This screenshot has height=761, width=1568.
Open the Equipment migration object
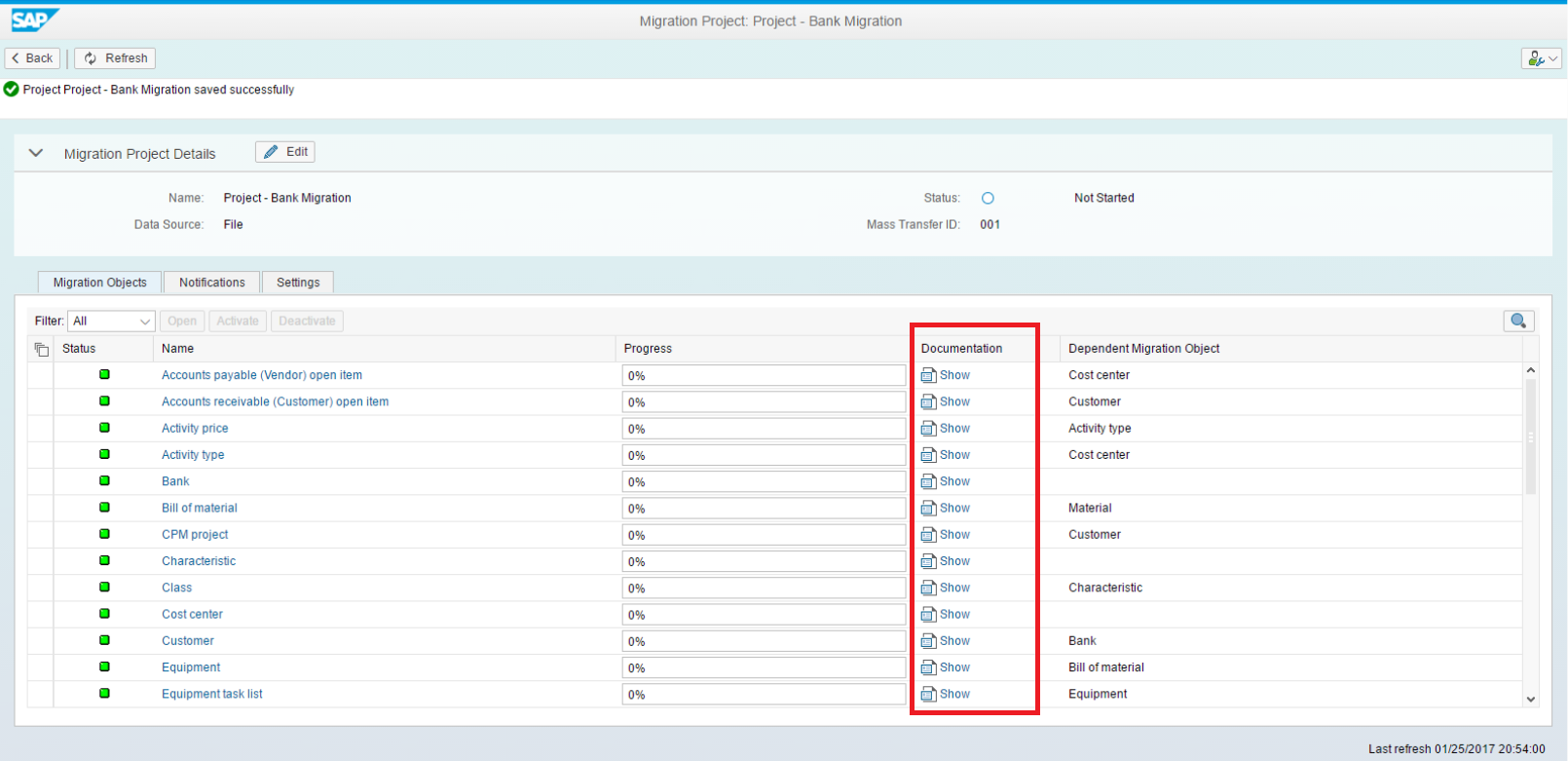tap(191, 667)
